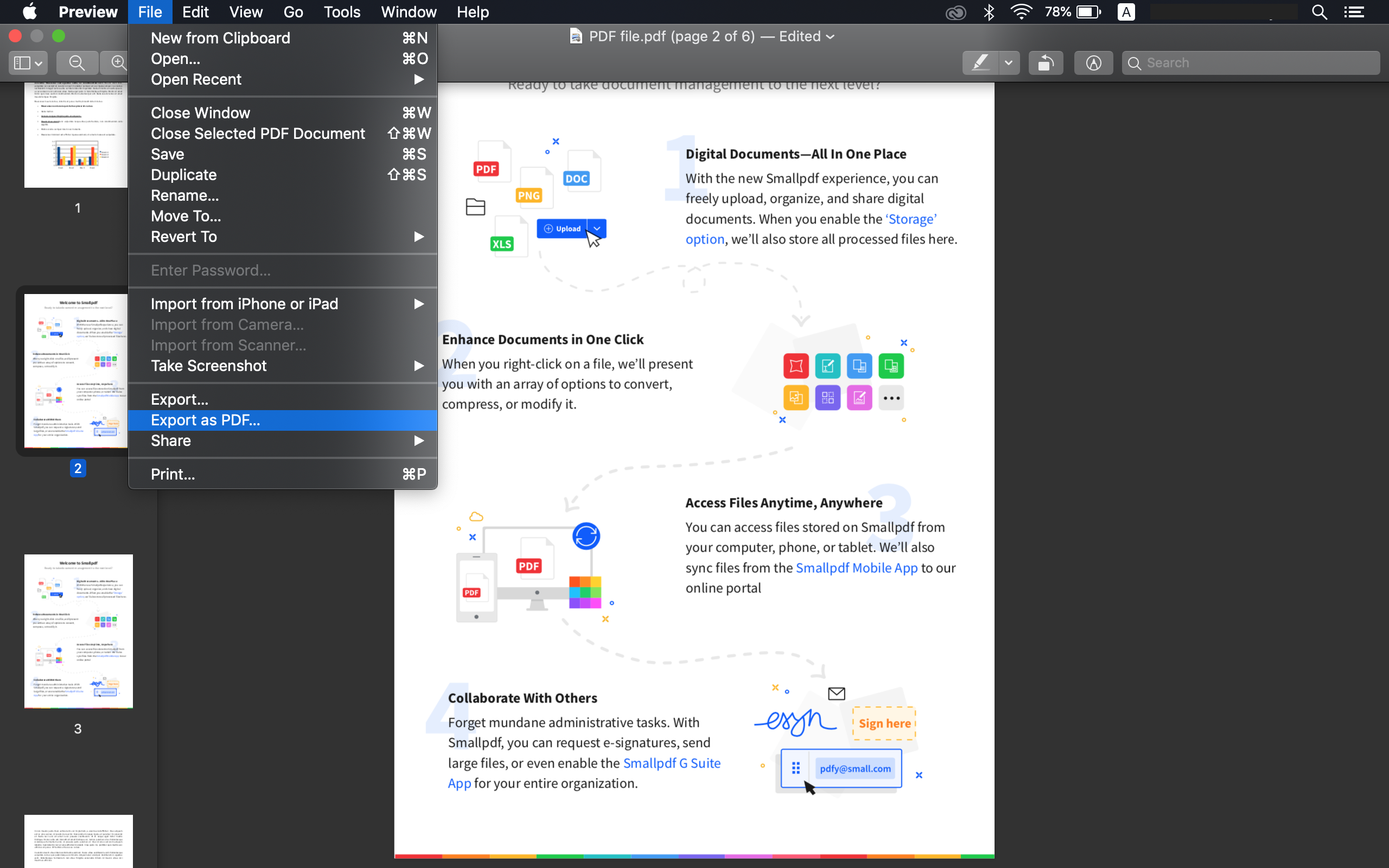Screen dimensions: 1389x868
Task: Click the blue sync circle icon
Action: (586, 535)
